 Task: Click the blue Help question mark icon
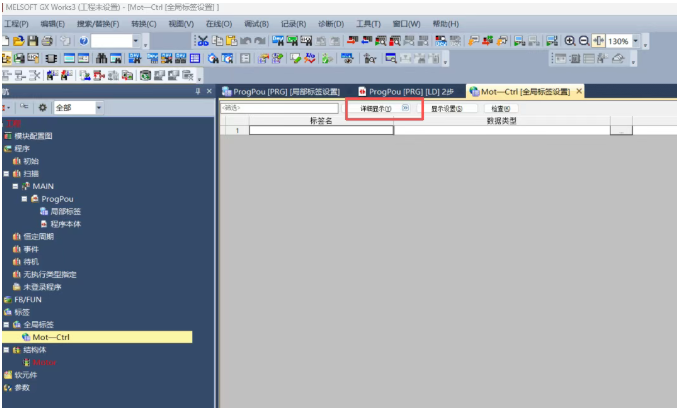pos(82,41)
